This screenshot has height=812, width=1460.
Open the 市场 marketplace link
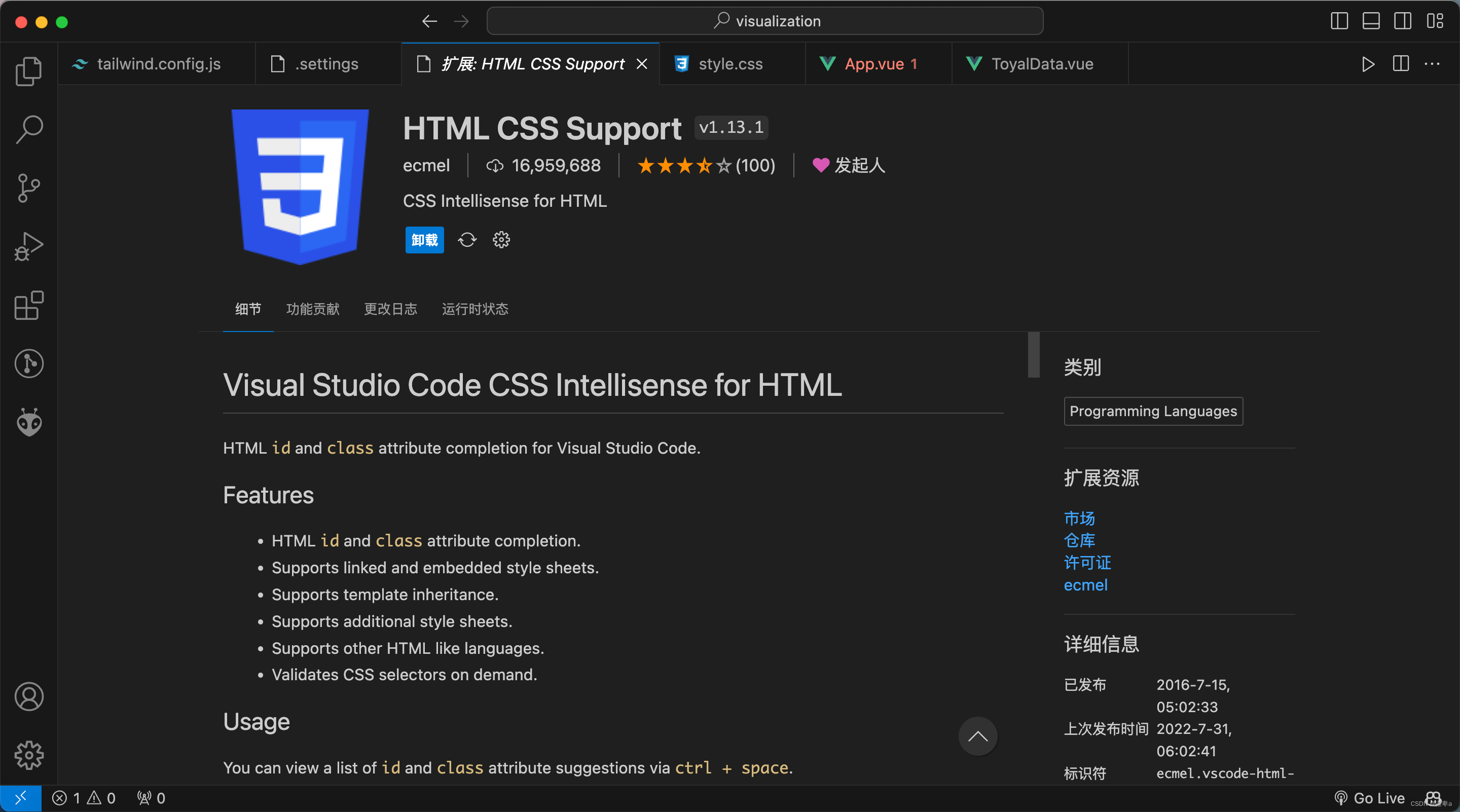1079,519
